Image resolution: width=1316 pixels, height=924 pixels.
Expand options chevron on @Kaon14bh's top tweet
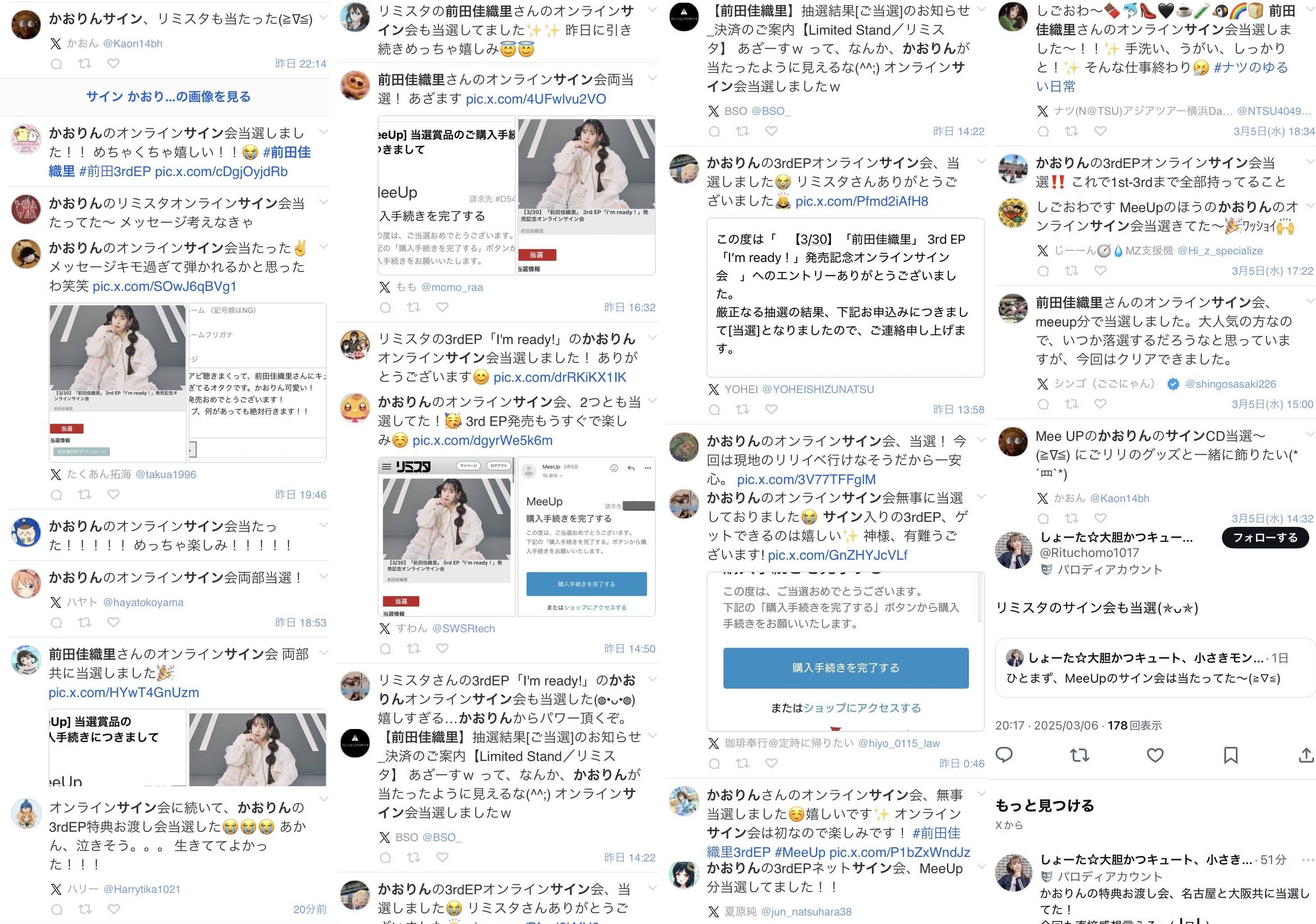coord(323,17)
